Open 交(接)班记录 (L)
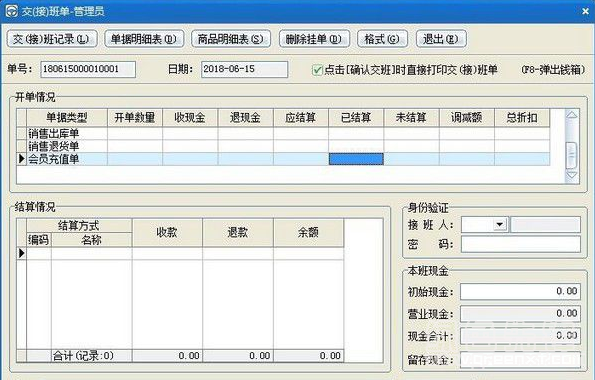Screen dimensions: 595x380 click(x=52, y=39)
